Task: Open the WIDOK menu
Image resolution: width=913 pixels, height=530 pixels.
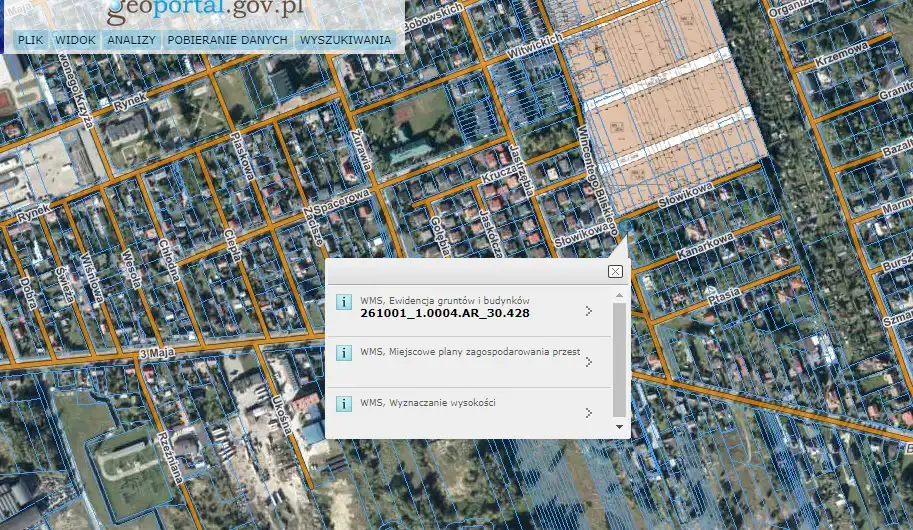Action: pos(76,40)
